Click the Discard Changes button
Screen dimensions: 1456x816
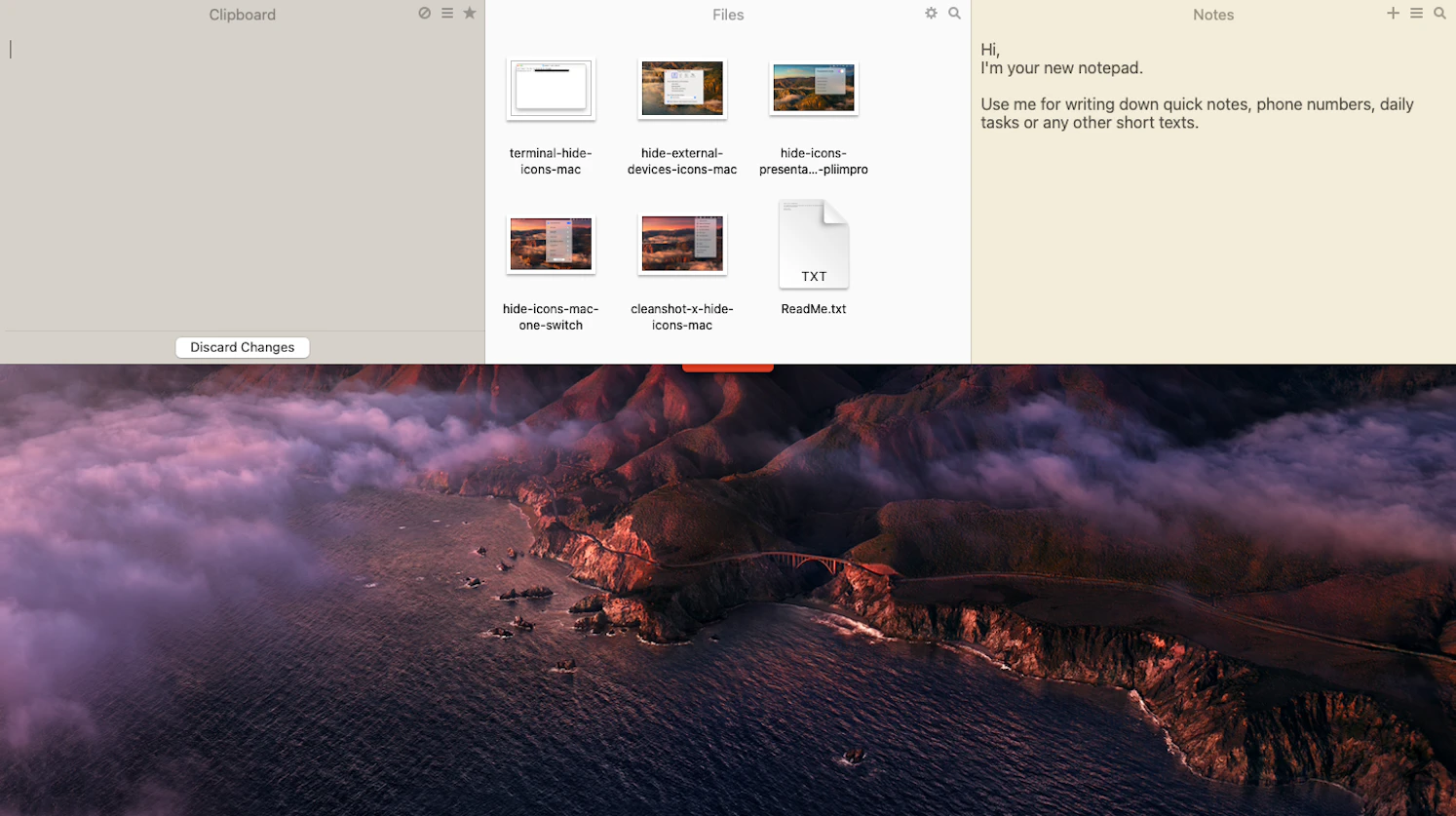pyautogui.click(x=242, y=347)
